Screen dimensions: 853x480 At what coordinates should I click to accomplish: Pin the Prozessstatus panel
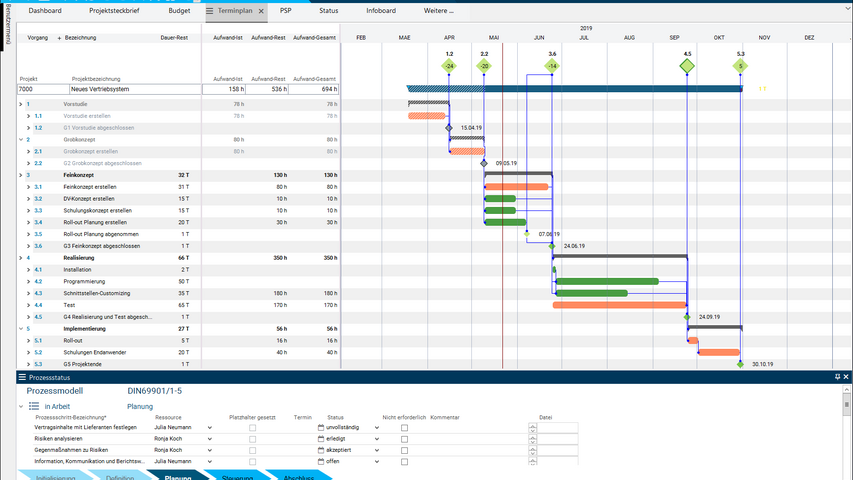click(838, 377)
